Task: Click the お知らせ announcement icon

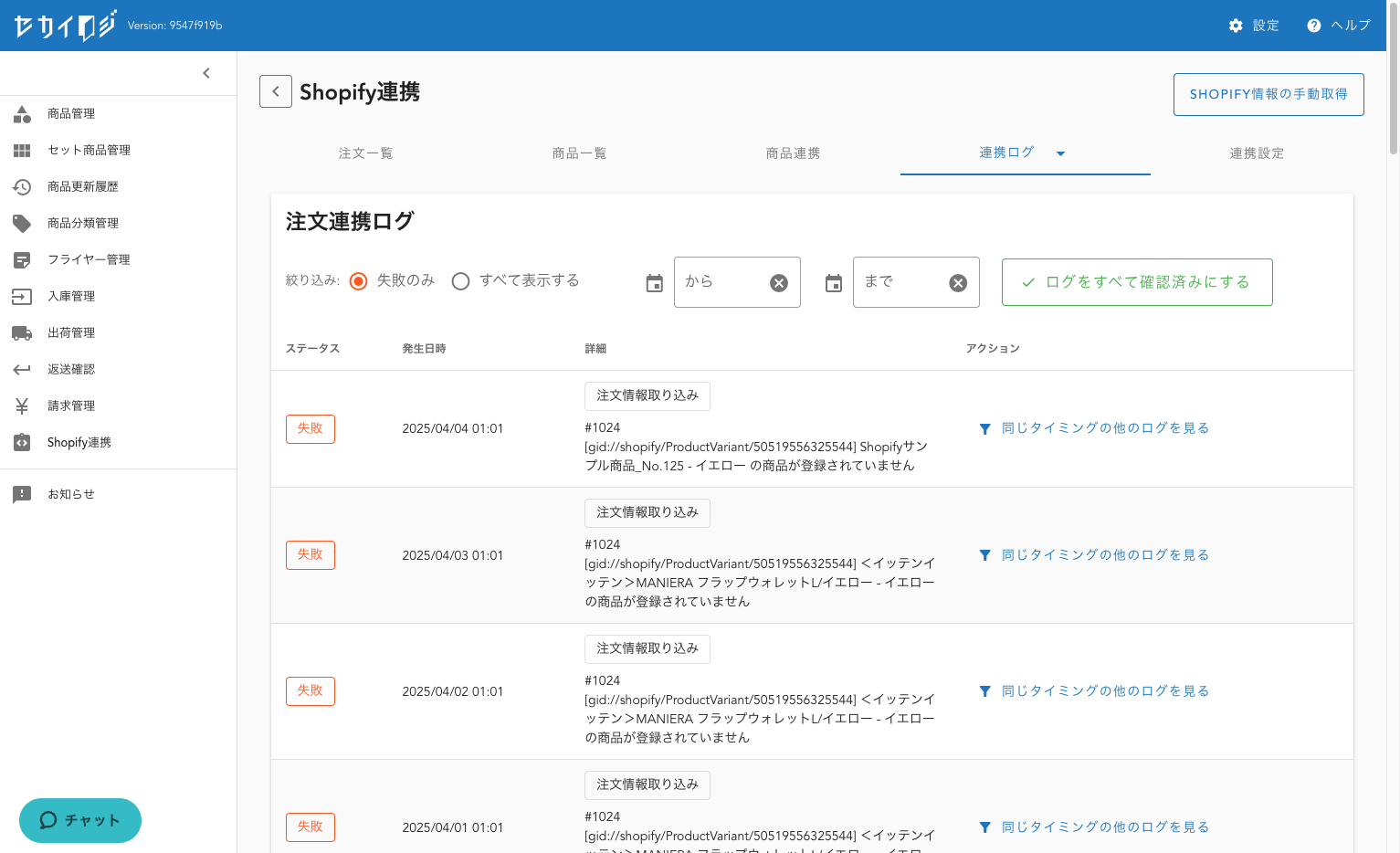Action: coord(22,494)
